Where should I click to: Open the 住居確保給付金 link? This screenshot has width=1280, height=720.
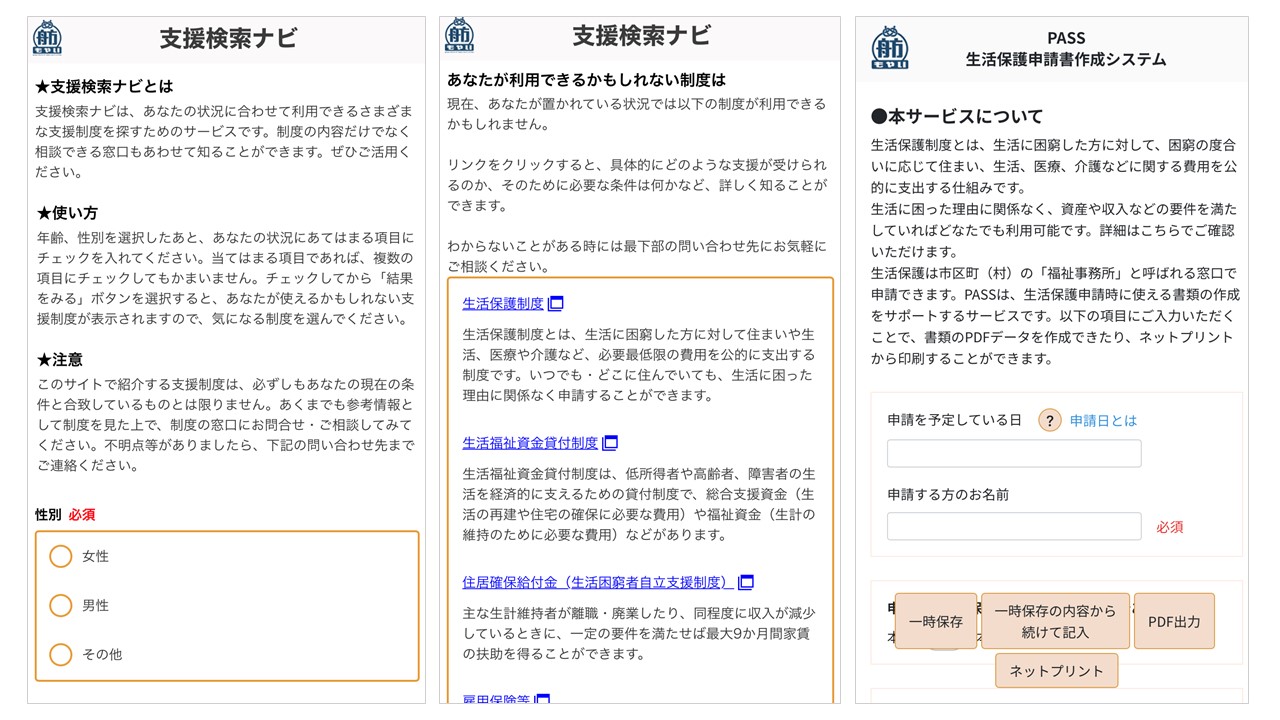[x=598, y=582]
